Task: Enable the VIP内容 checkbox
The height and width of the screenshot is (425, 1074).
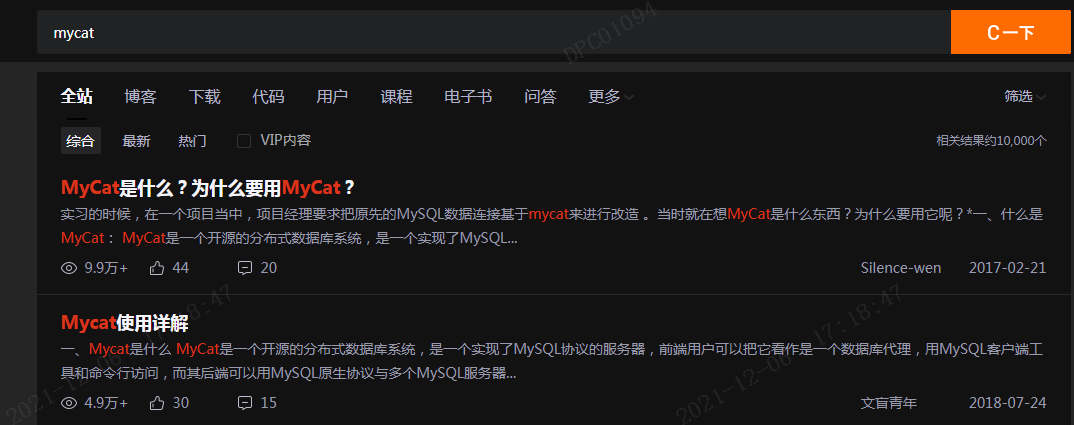Action: coord(244,141)
